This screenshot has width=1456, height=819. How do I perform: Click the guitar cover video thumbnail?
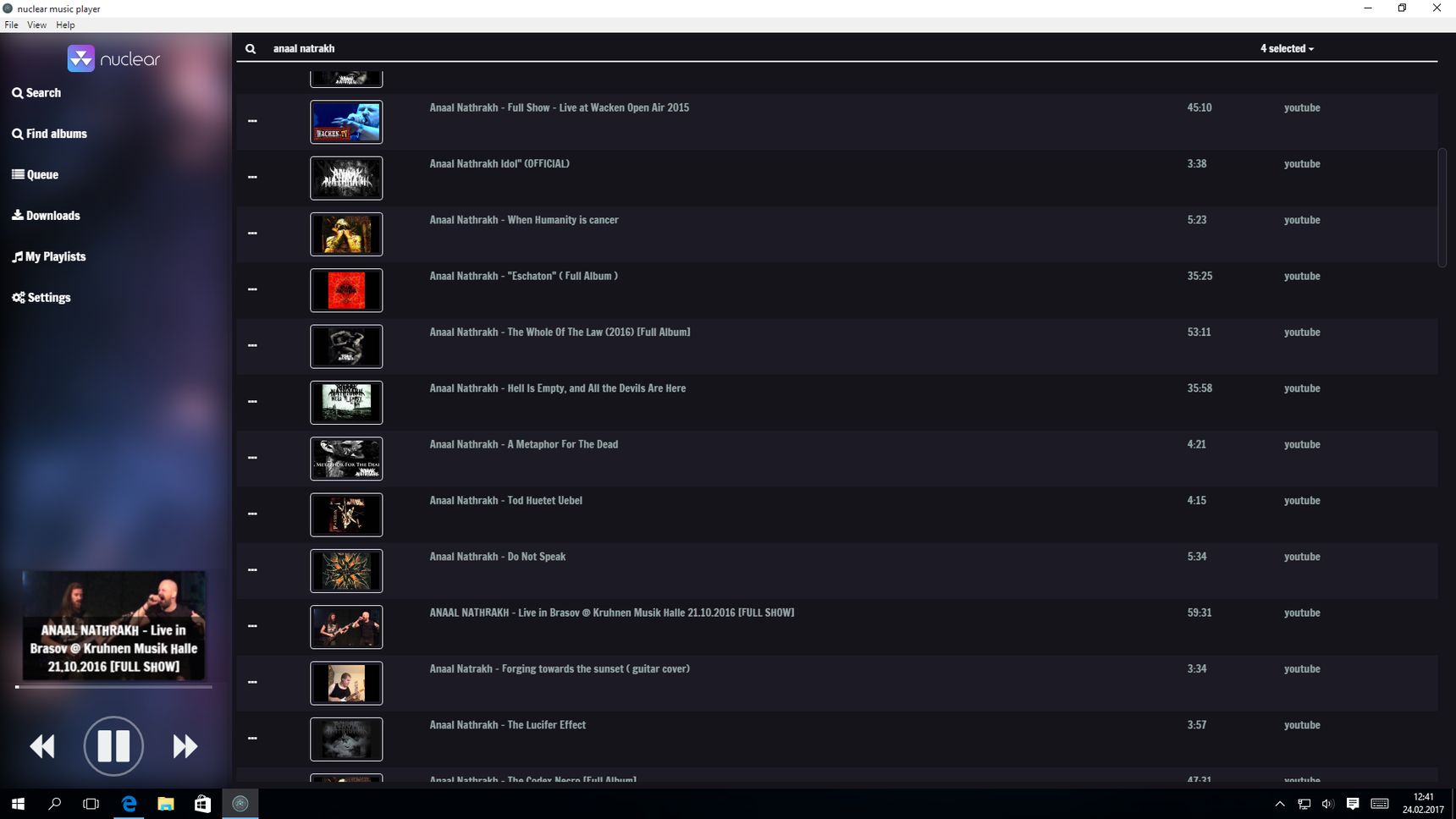point(346,683)
